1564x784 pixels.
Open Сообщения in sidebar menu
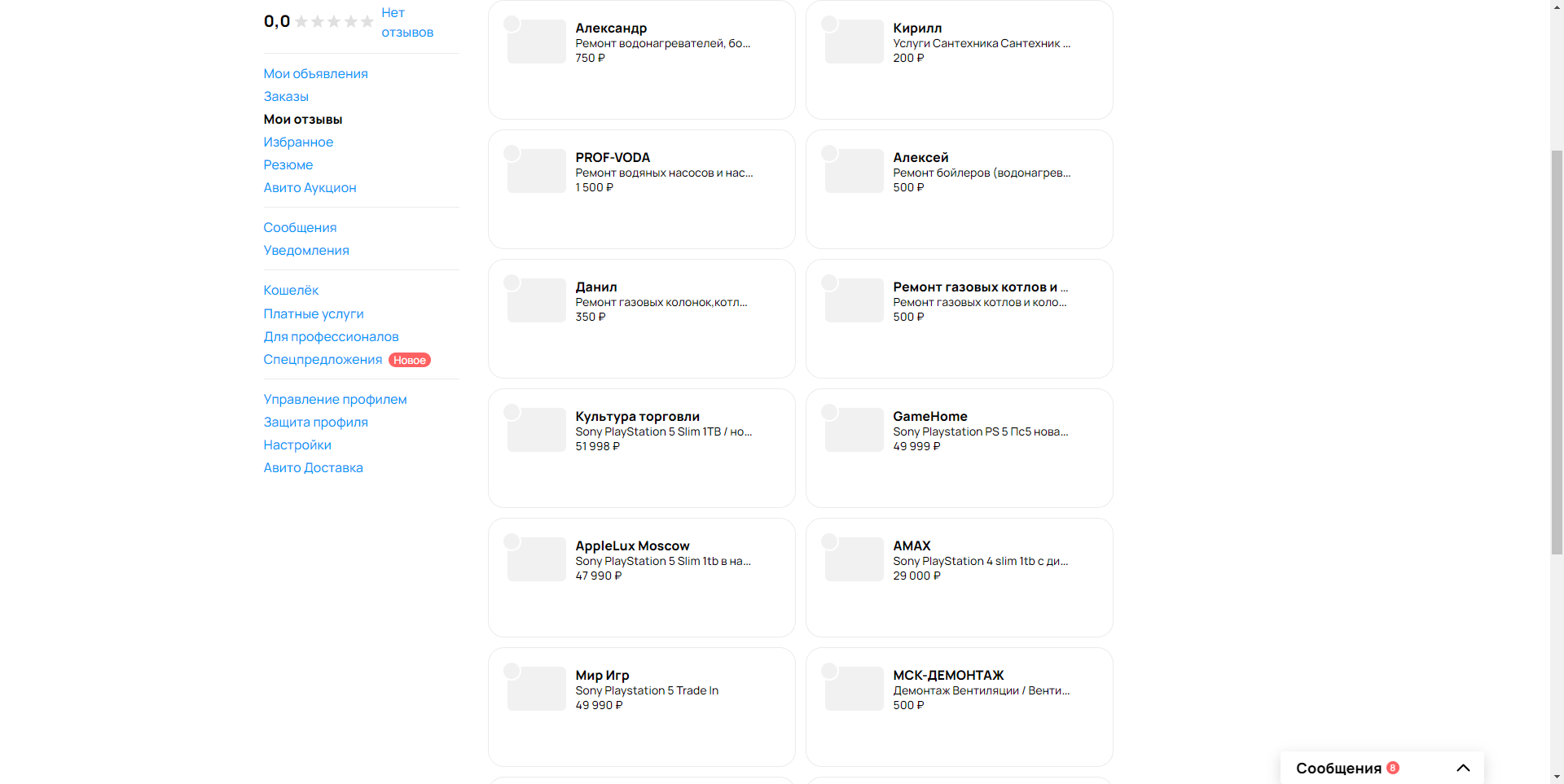click(x=300, y=227)
